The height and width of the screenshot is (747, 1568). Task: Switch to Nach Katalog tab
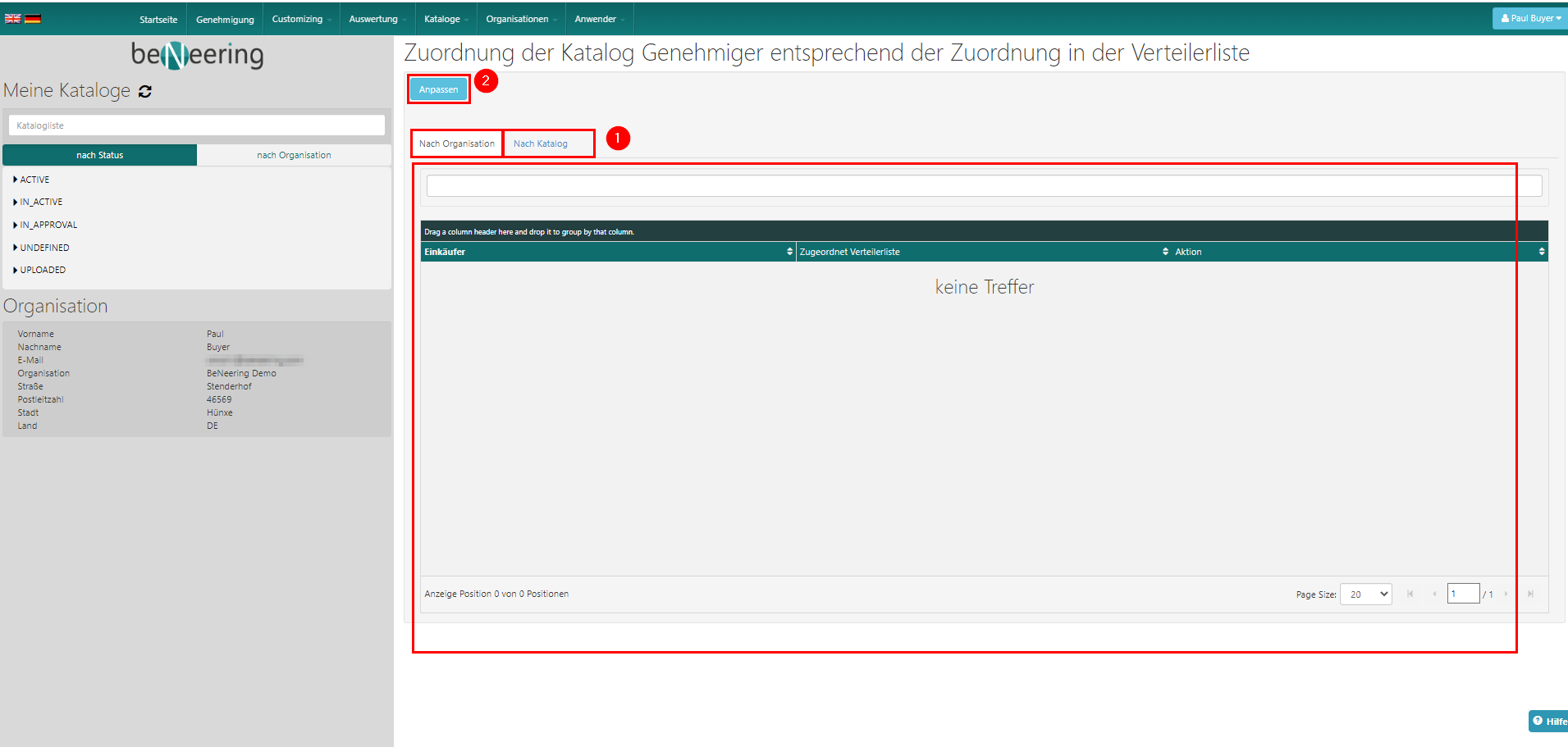tap(540, 143)
